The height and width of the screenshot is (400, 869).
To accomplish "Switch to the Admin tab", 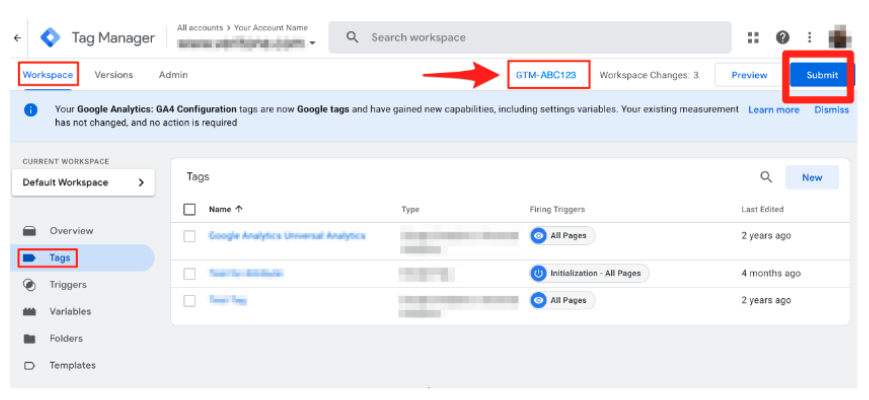I will 173,75.
